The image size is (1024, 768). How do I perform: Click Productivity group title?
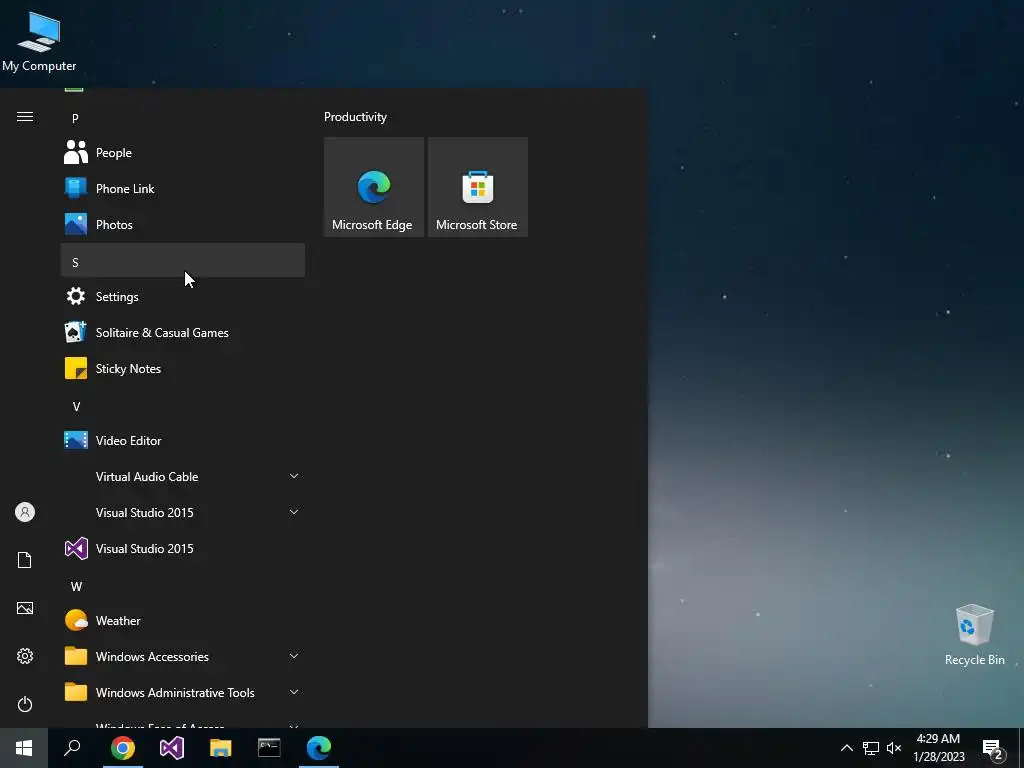pos(355,117)
